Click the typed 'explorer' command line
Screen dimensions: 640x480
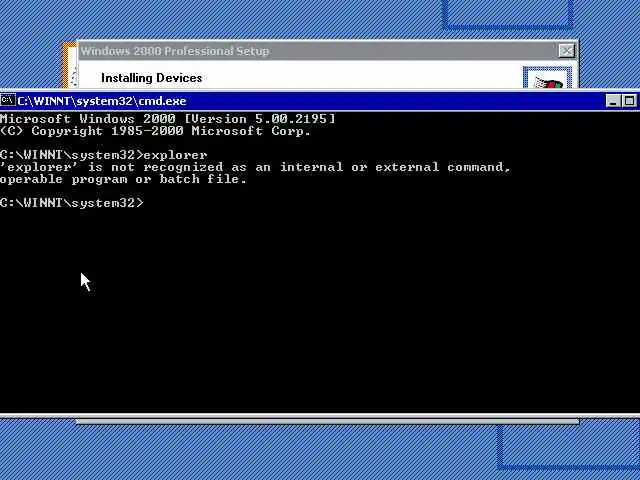[104, 155]
